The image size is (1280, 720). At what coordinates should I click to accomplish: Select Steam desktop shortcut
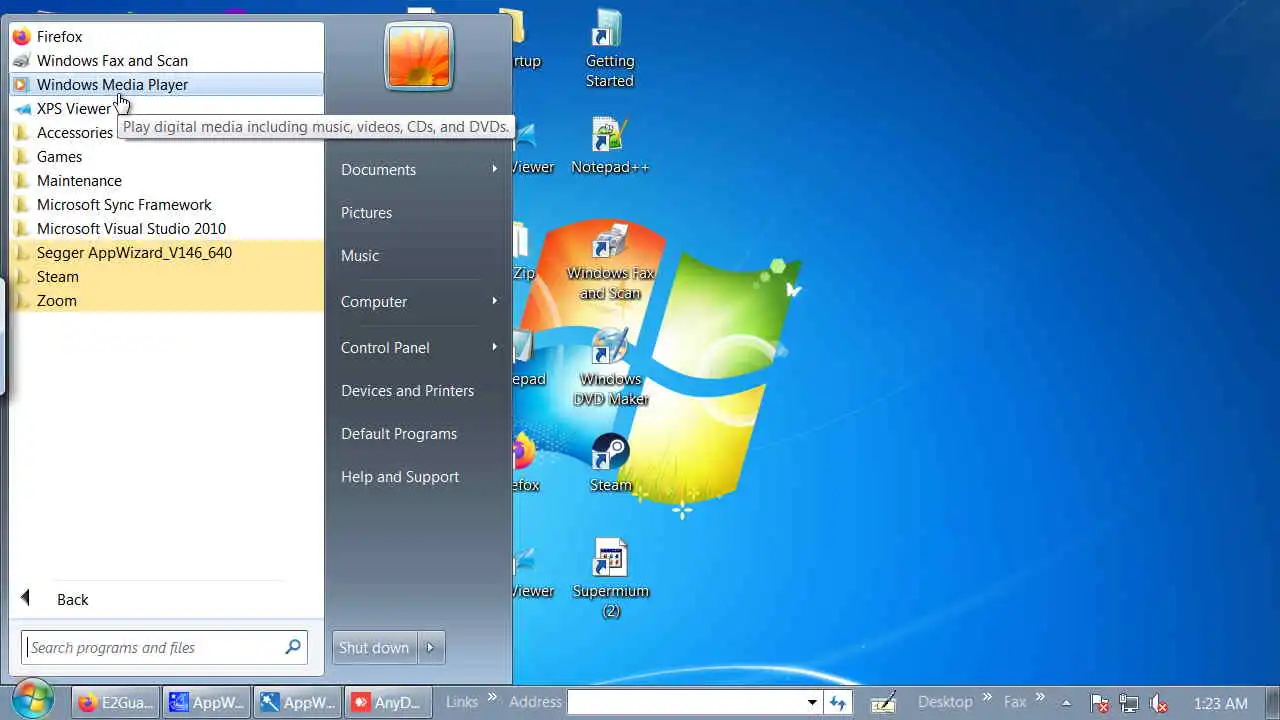pyautogui.click(x=610, y=463)
